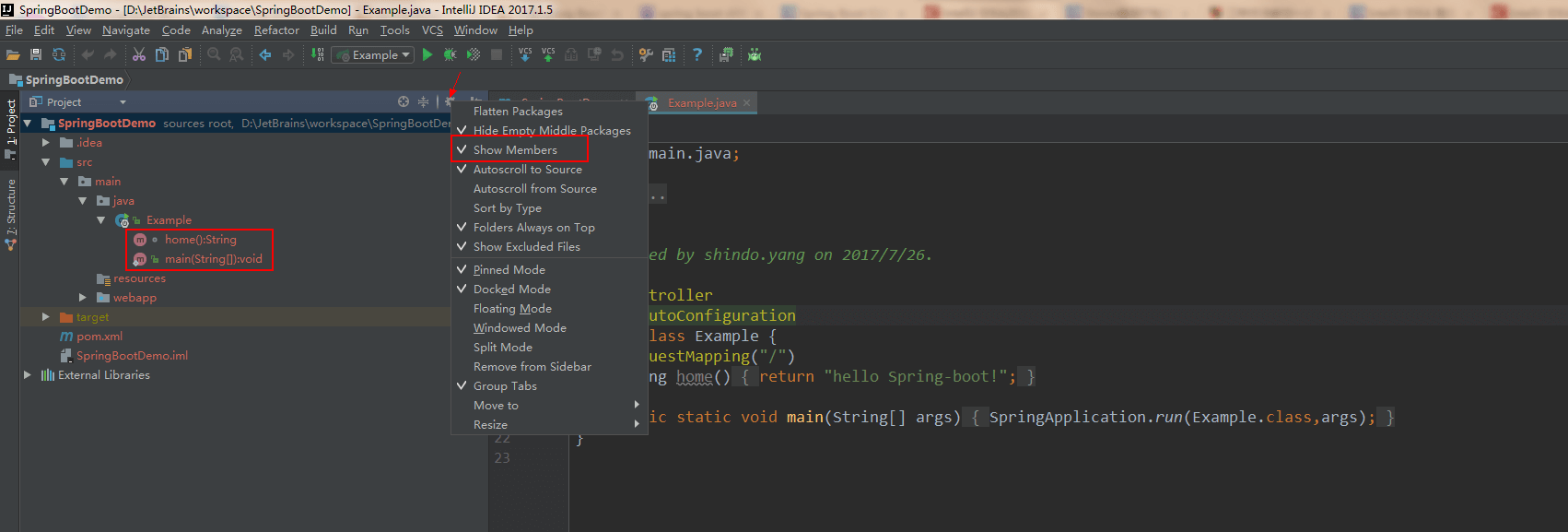Toggle Docked Mode option
The height and width of the screenshot is (532, 1568).
549,290
